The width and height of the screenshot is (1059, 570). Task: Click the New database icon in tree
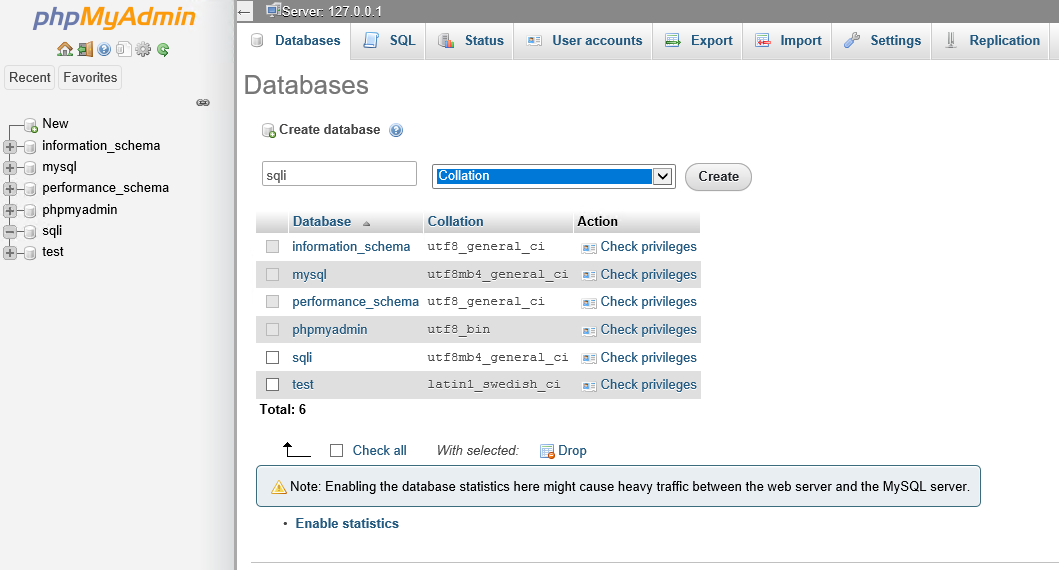click(30, 125)
